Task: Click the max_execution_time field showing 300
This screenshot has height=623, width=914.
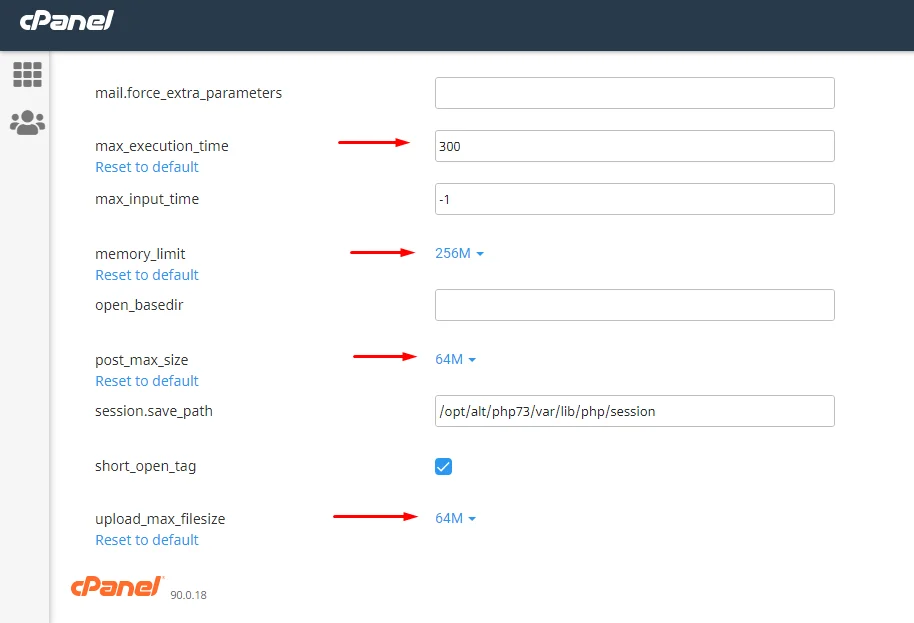Action: point(635,146)
